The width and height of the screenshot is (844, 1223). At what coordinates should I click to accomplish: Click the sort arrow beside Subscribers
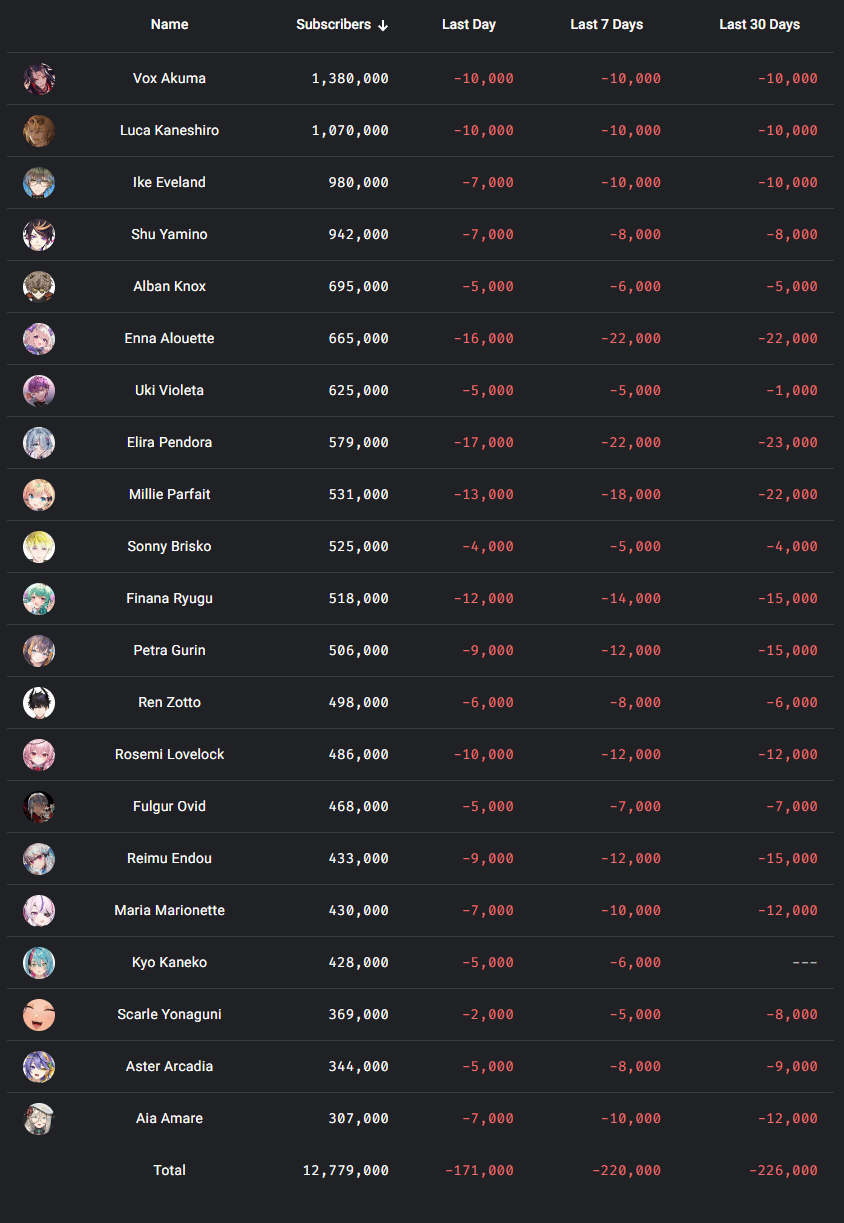383,25
